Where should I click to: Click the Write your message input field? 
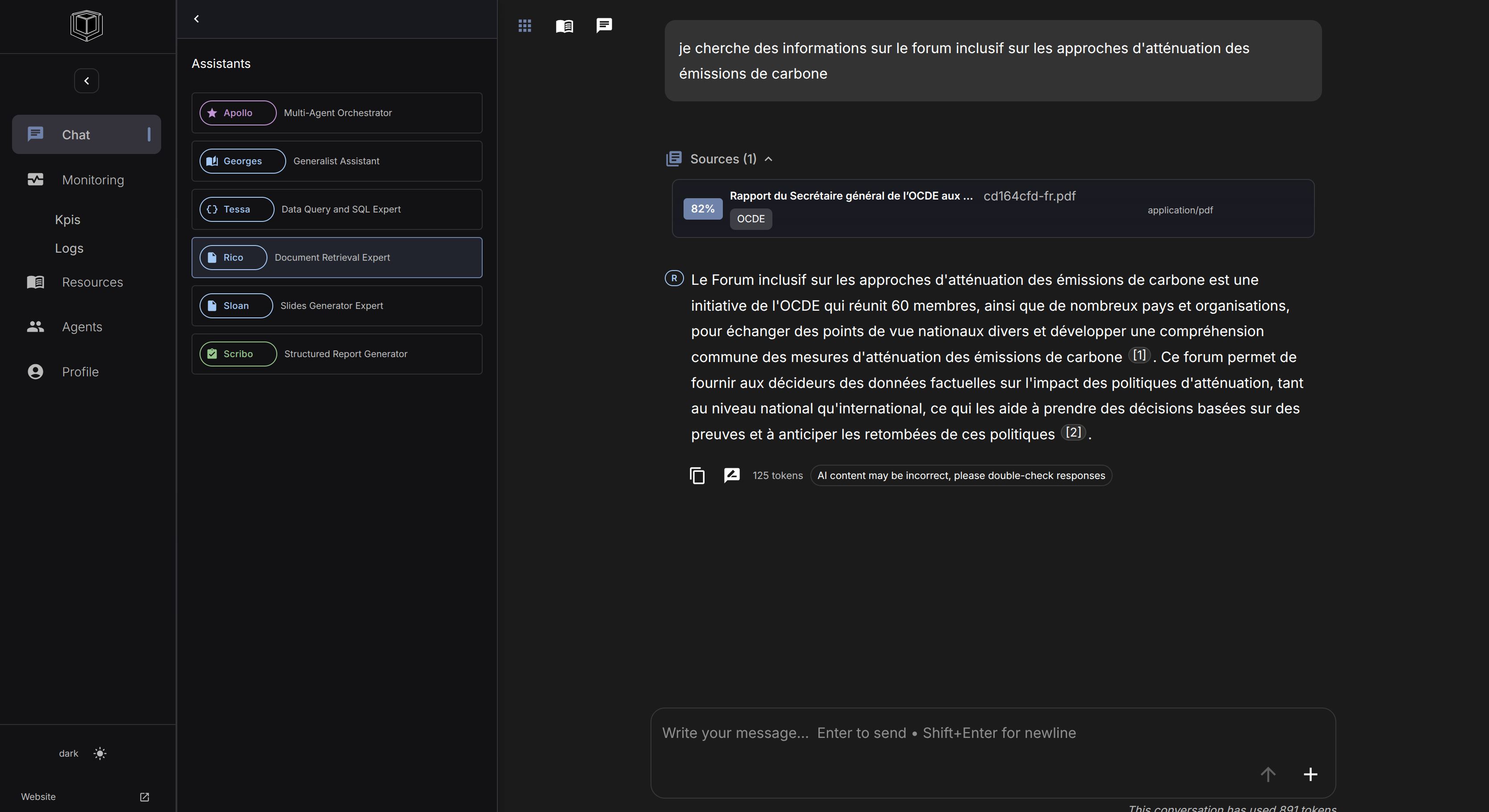954,733
